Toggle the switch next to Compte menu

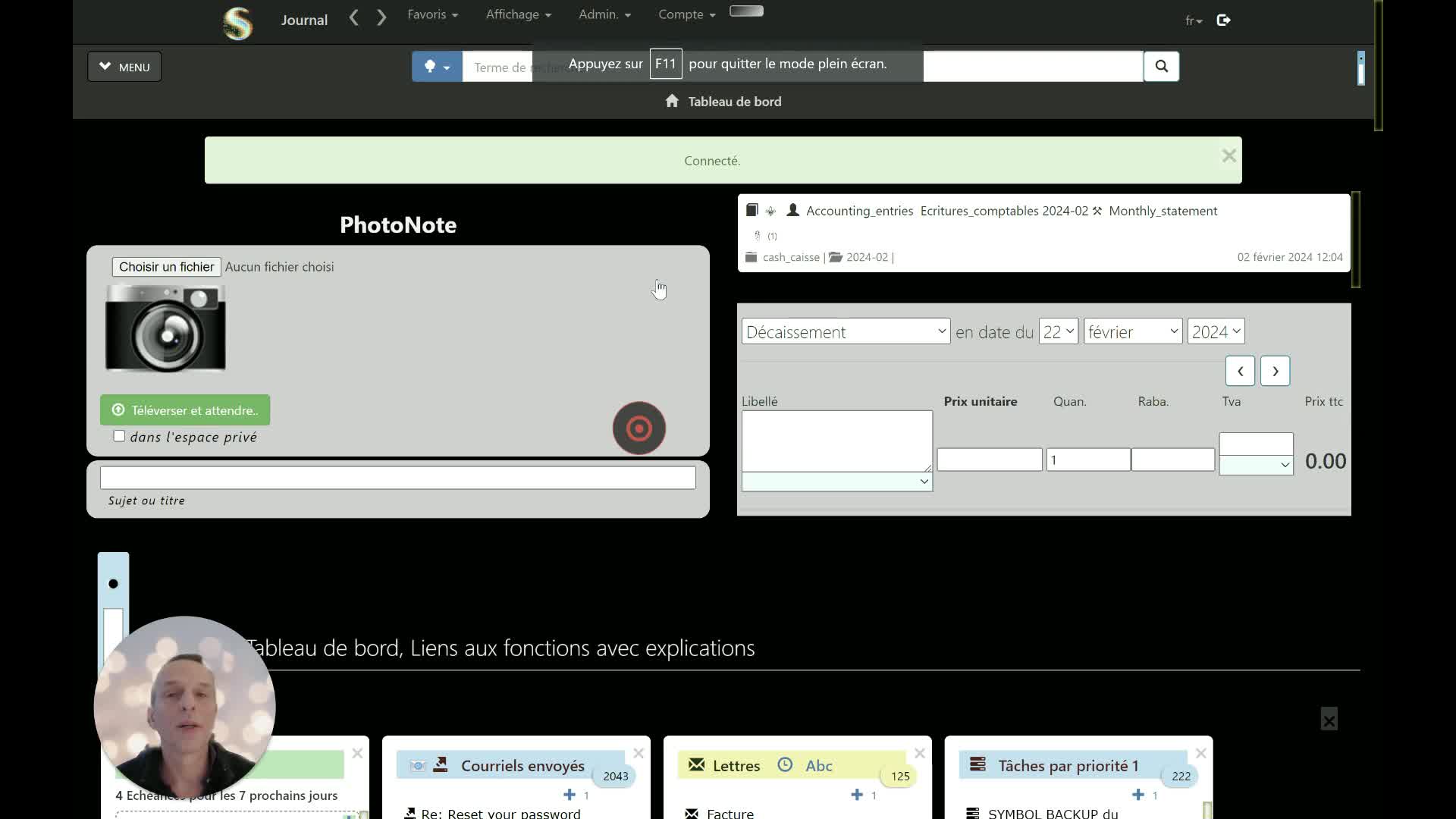click(746, 11)
